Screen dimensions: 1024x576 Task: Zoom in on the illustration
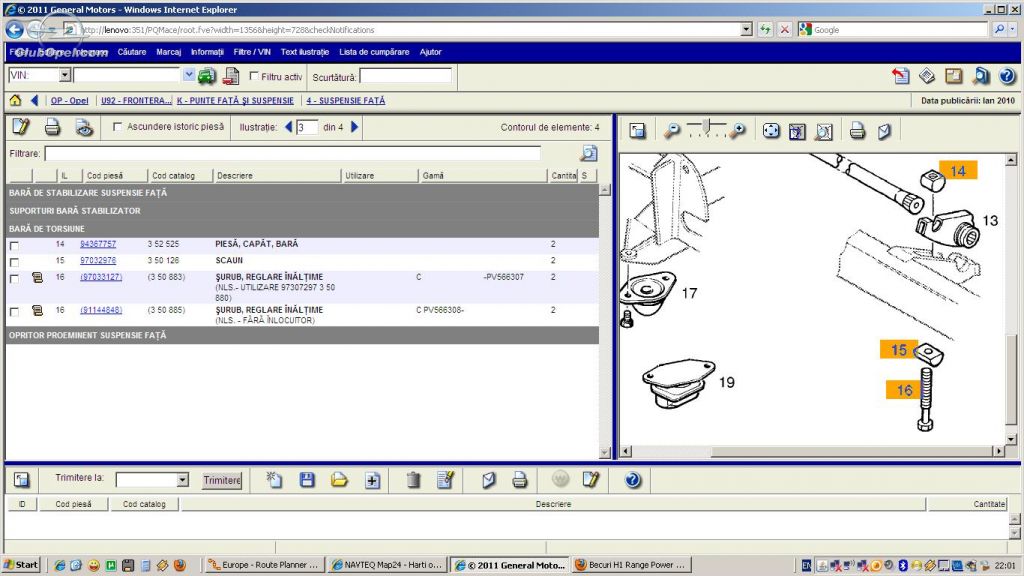point(737,131)
